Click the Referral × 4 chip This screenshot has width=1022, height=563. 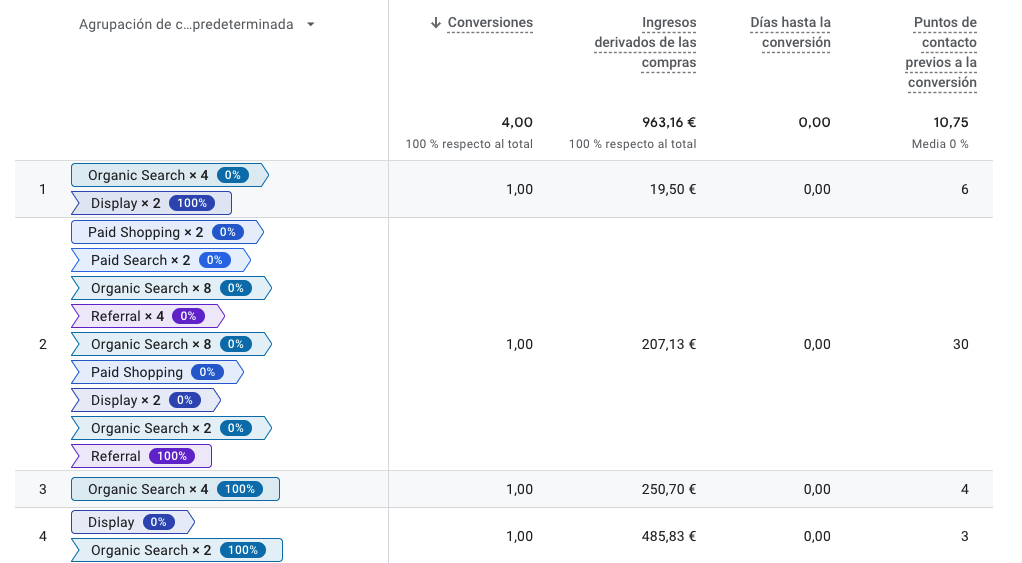click(x=147, y=316)
